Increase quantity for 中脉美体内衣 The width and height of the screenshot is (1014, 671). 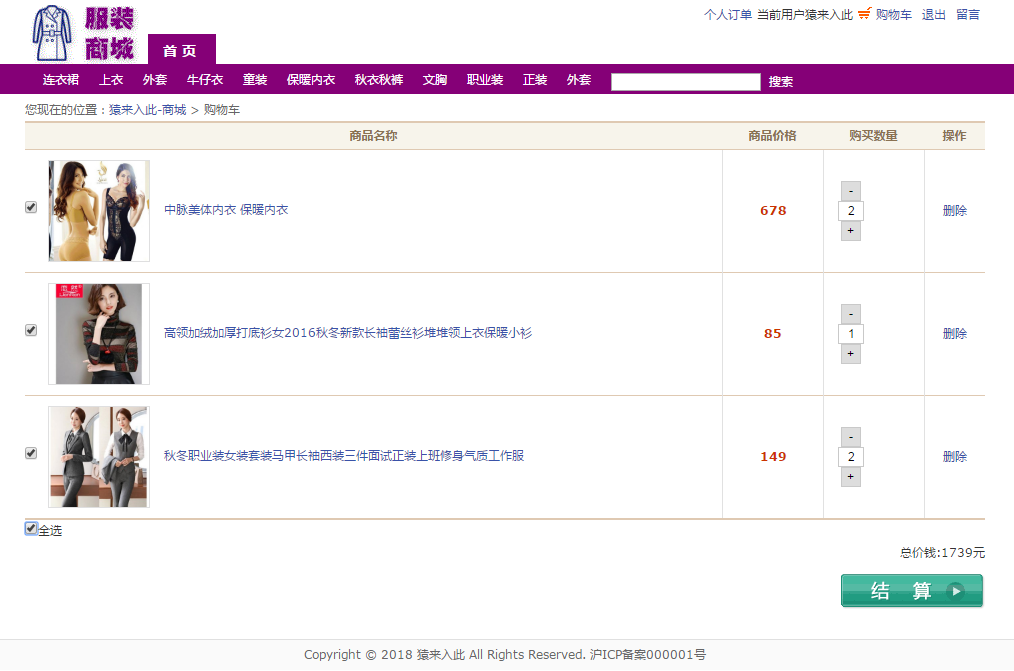[x=850, y=231]
